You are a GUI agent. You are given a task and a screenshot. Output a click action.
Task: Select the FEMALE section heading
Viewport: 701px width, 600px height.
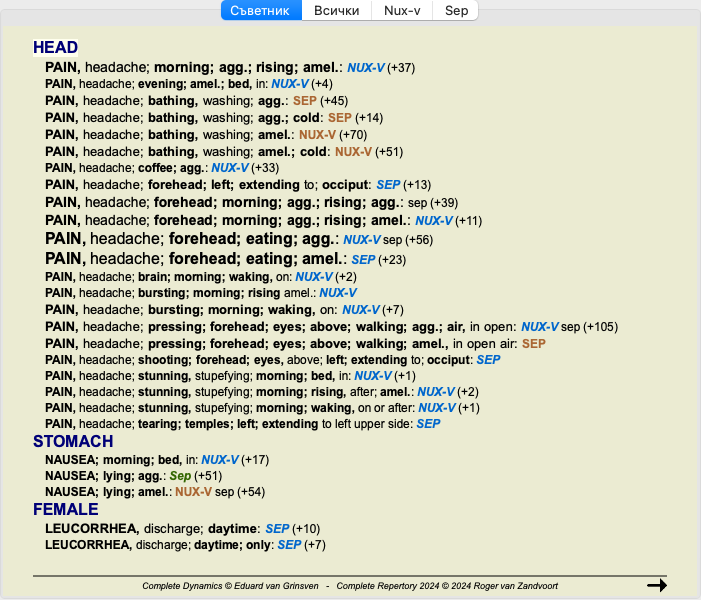coord(68,510)
